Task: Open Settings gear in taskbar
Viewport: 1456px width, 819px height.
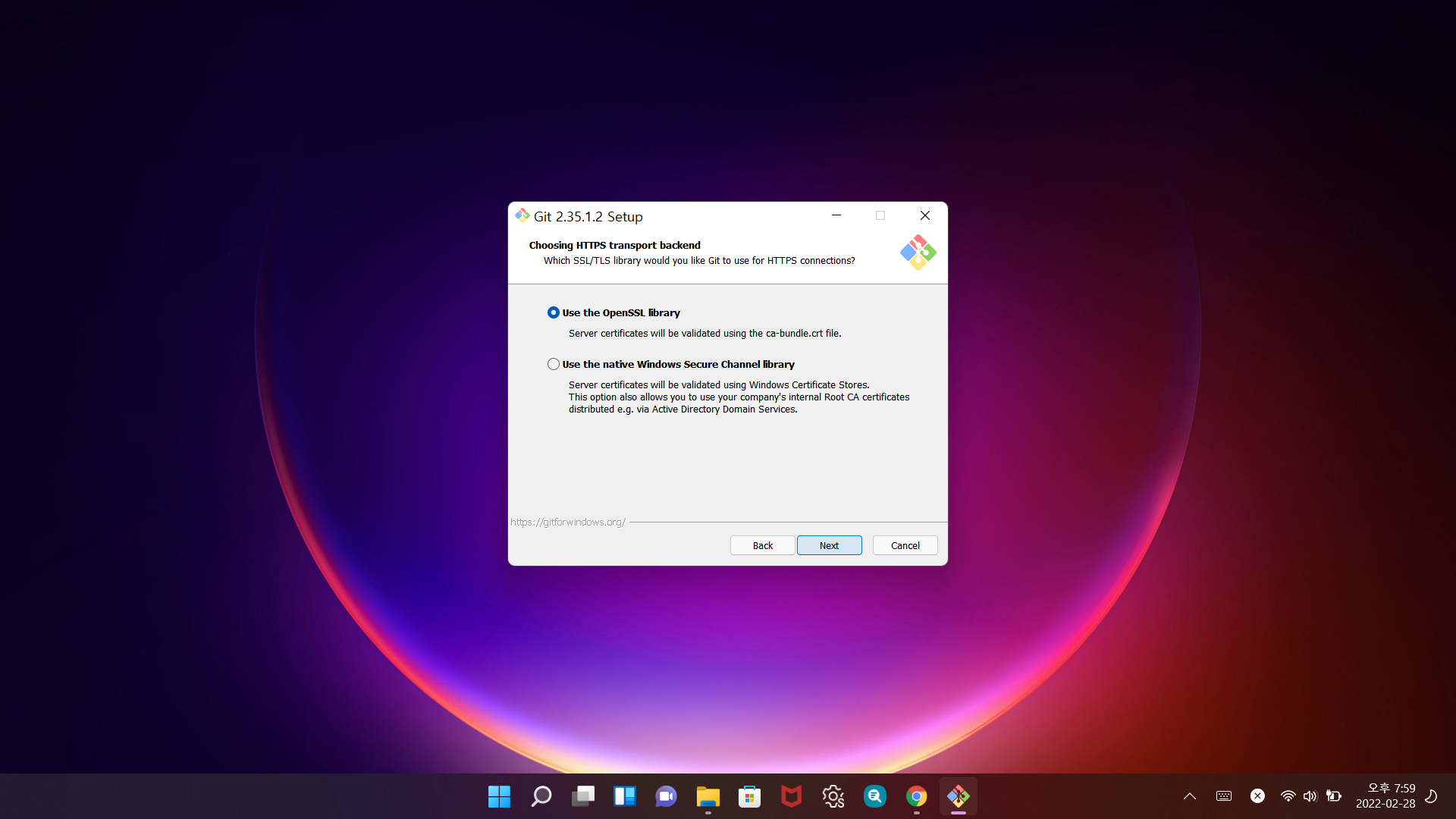Action: [x=833, y=796]
